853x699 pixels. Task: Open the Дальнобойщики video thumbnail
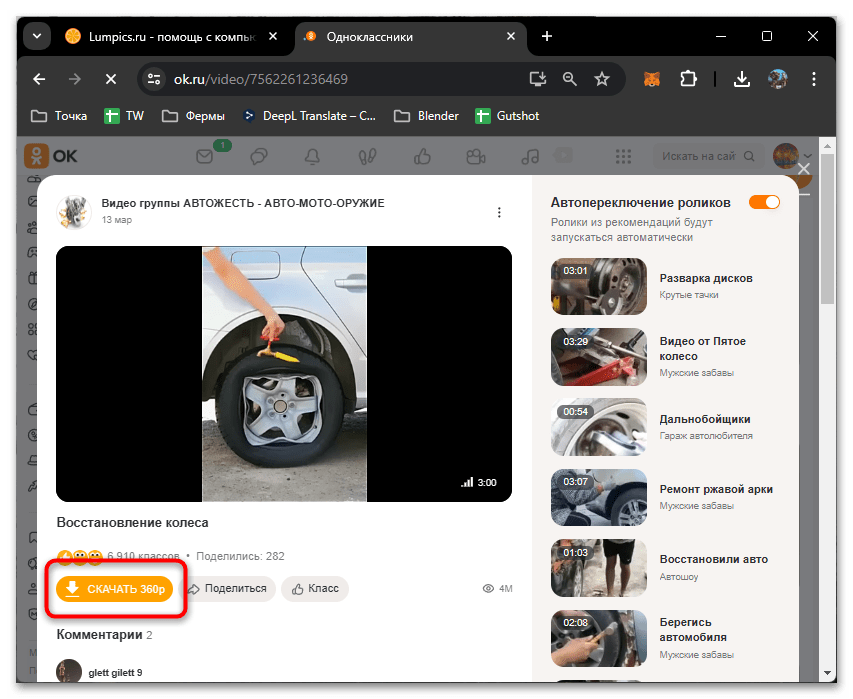pos(598,427)
